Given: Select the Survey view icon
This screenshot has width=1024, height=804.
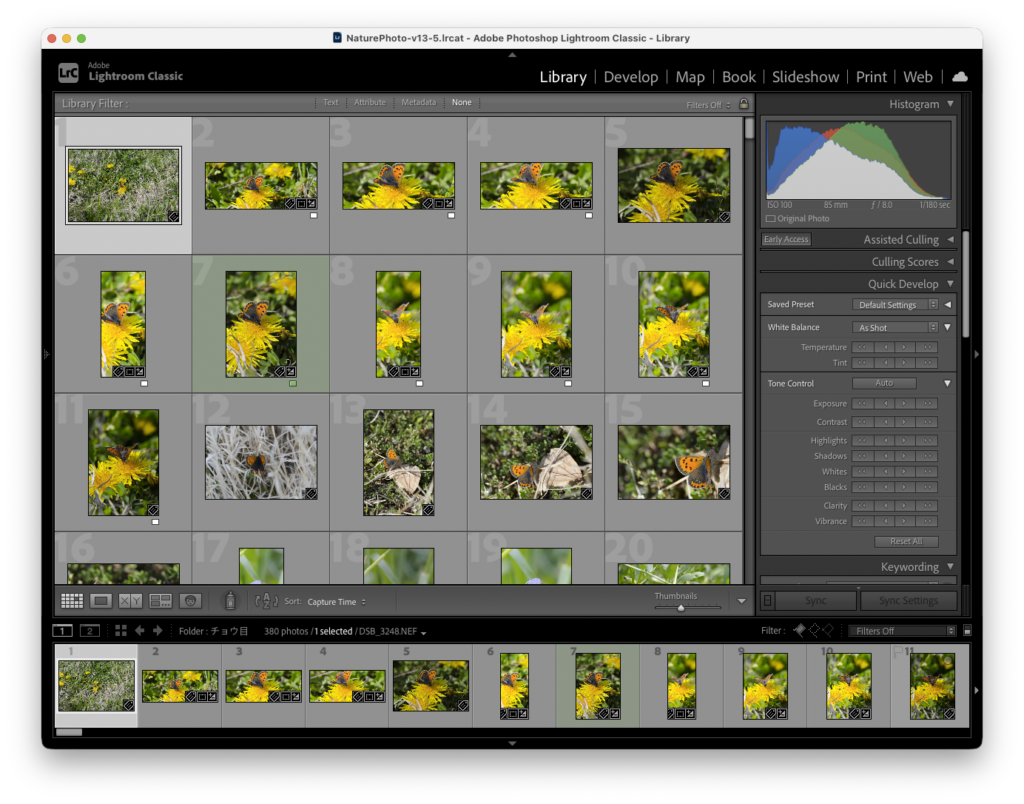Looking at the screenshot, I should (x=160, y=600).
